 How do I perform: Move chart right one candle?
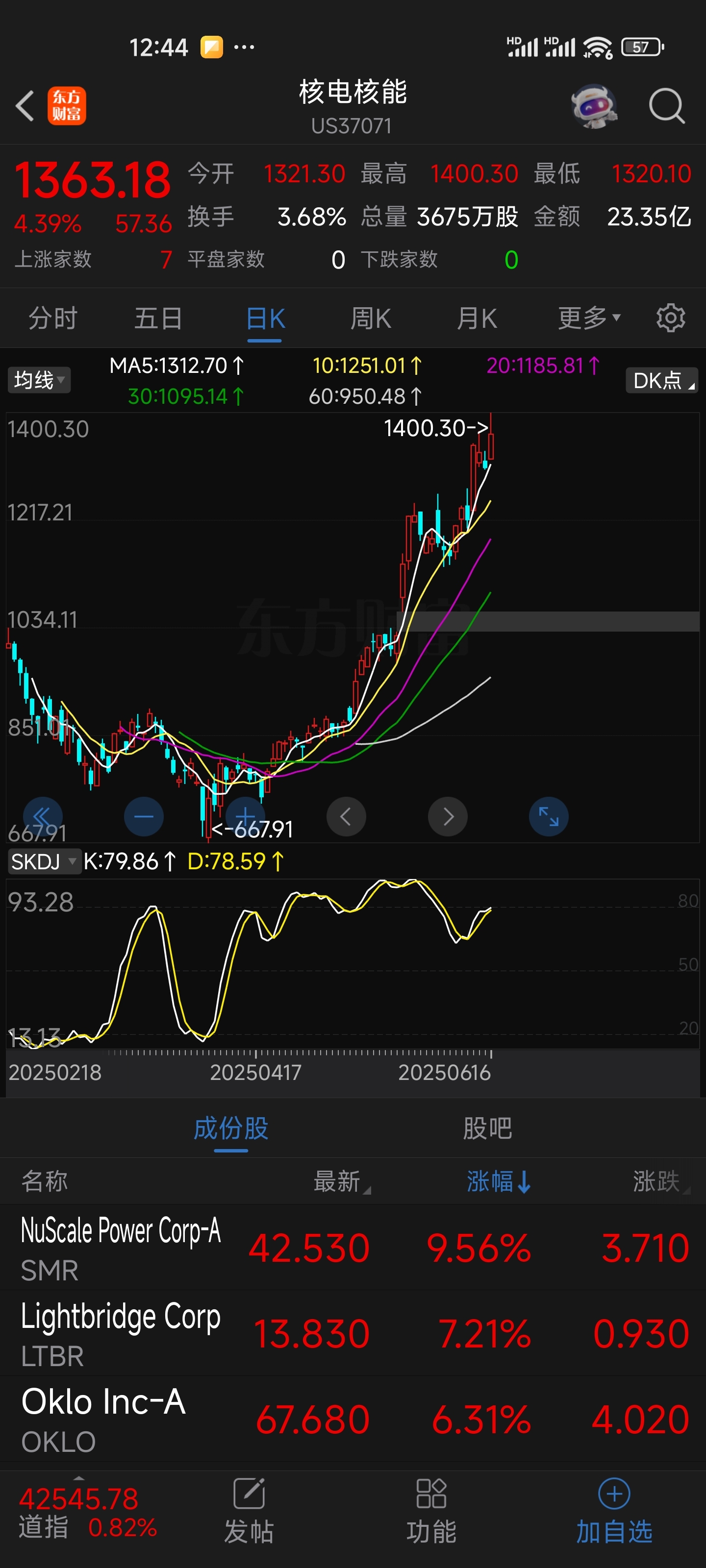point(448,816)
